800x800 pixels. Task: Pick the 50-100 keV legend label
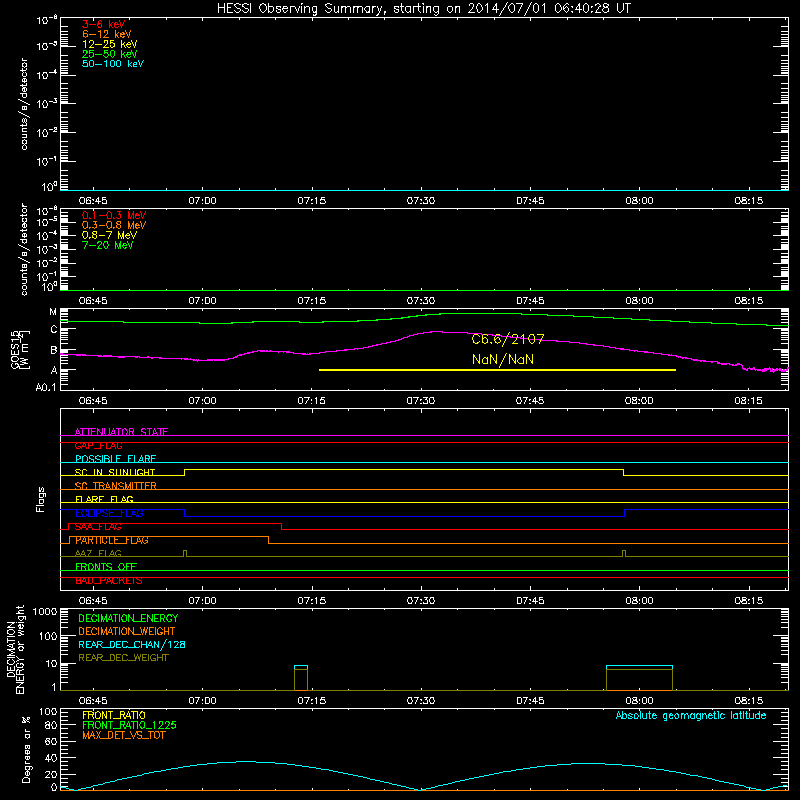click(x=113, y=64)
